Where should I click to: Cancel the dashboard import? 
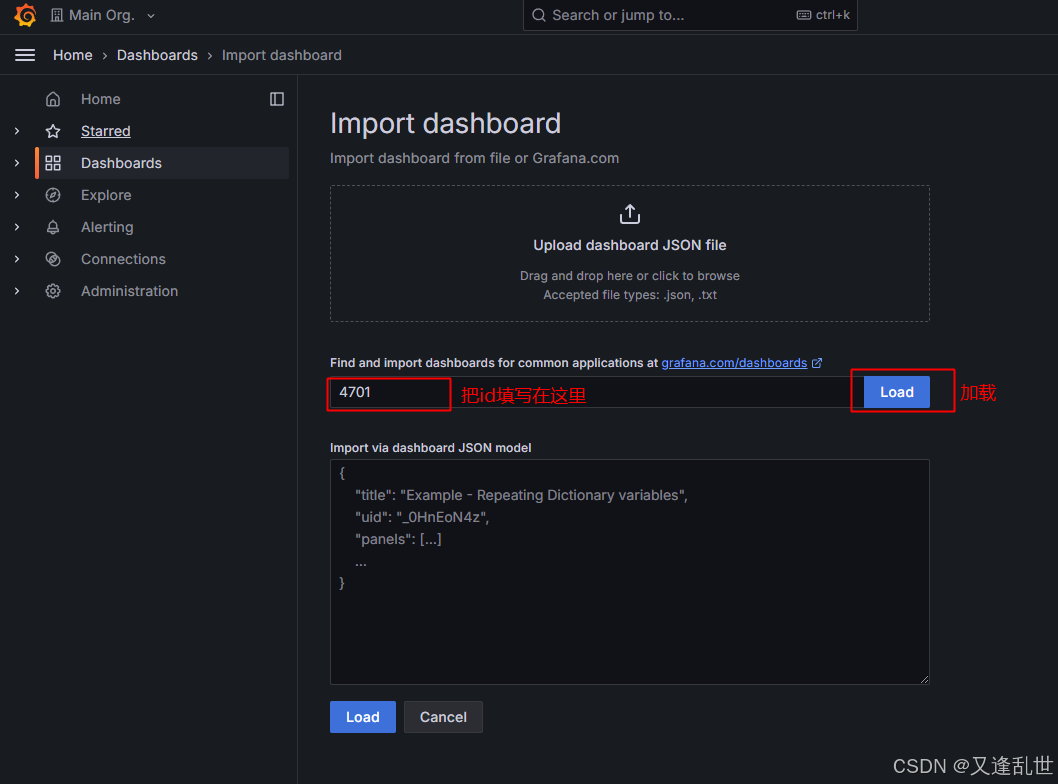(x=443, y=717)
